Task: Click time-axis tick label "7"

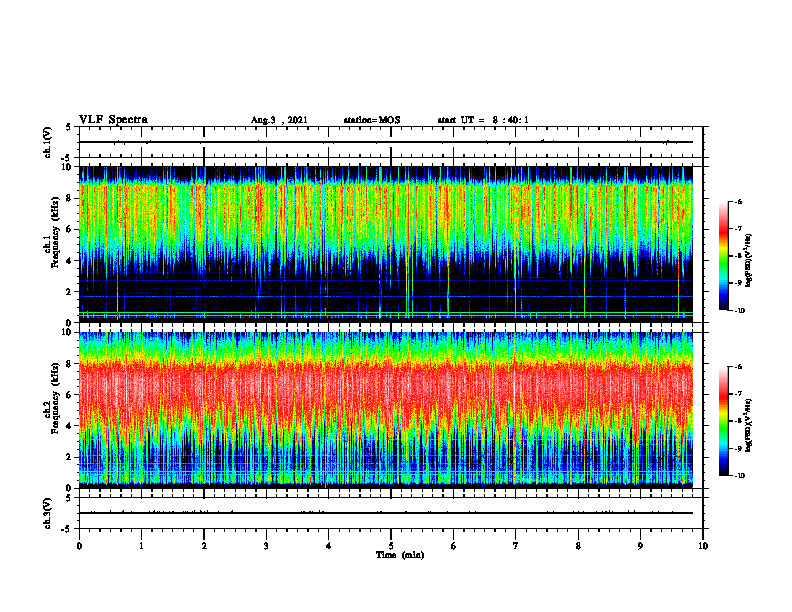Action: (516, 546)
